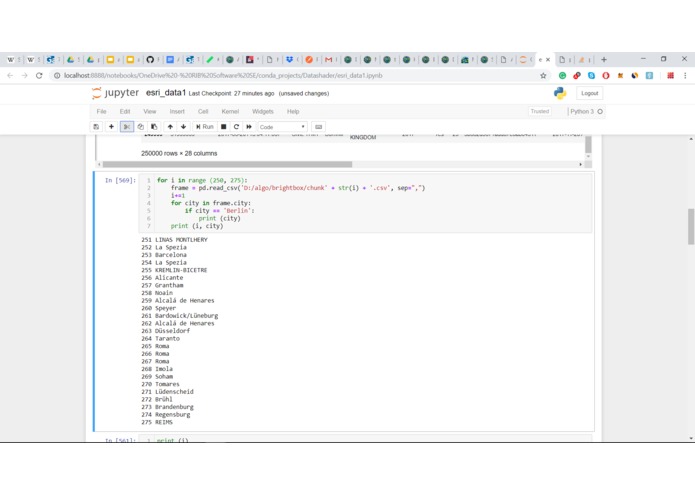Click the page vertical scrollbar thumb
695x494 pixels.
(x=691, y=226)
